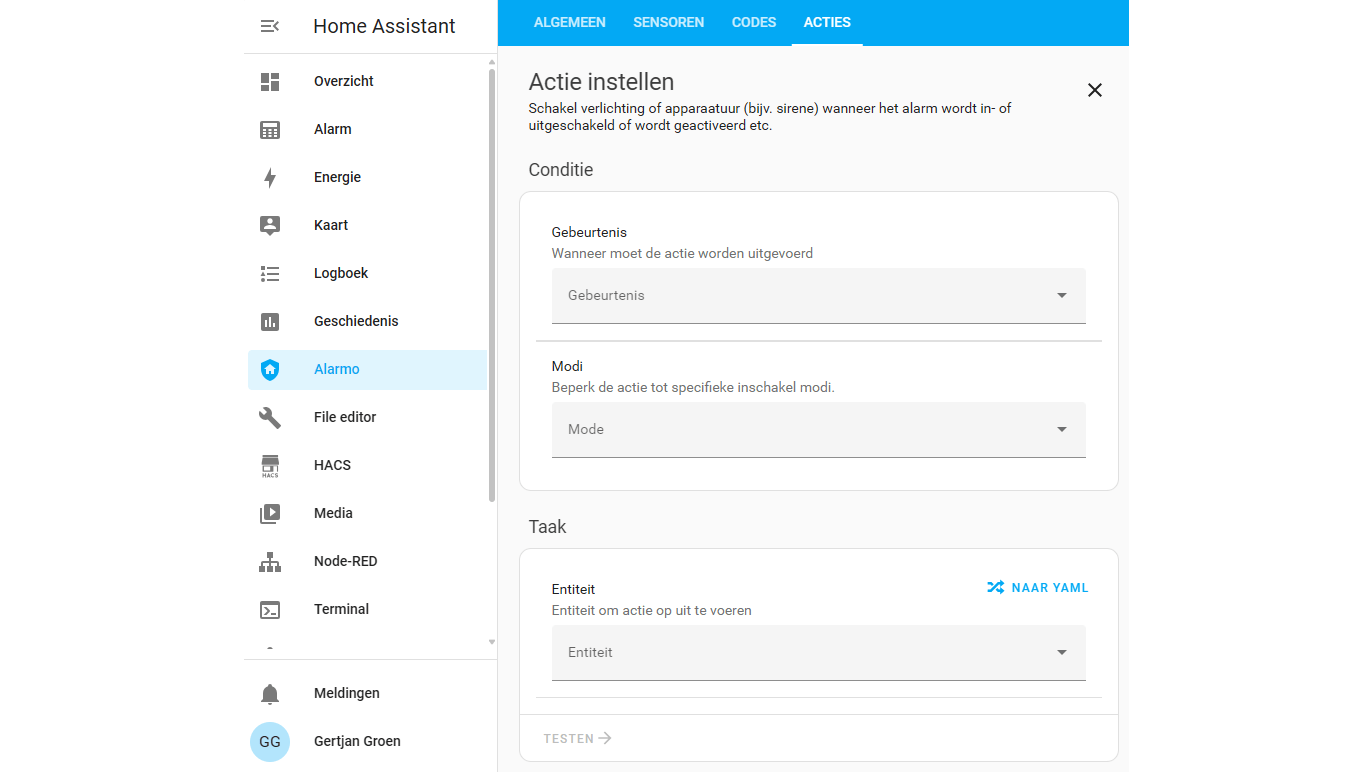Image resolution: width=1372 pixels, height=772 pixels.
Task: Open the Mode dropdown
Action: [818, 430]
